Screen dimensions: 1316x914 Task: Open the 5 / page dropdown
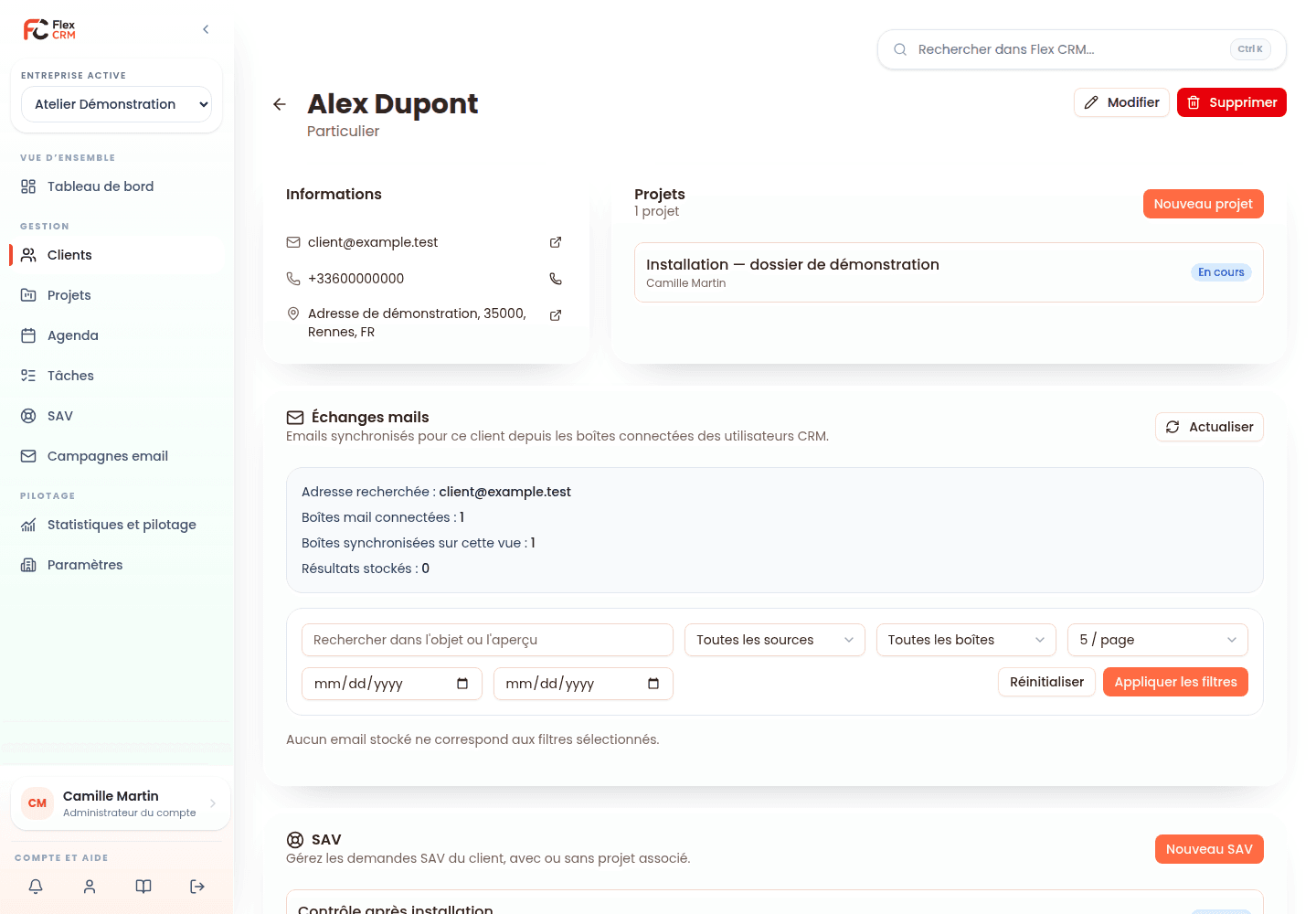point(1158,640)
